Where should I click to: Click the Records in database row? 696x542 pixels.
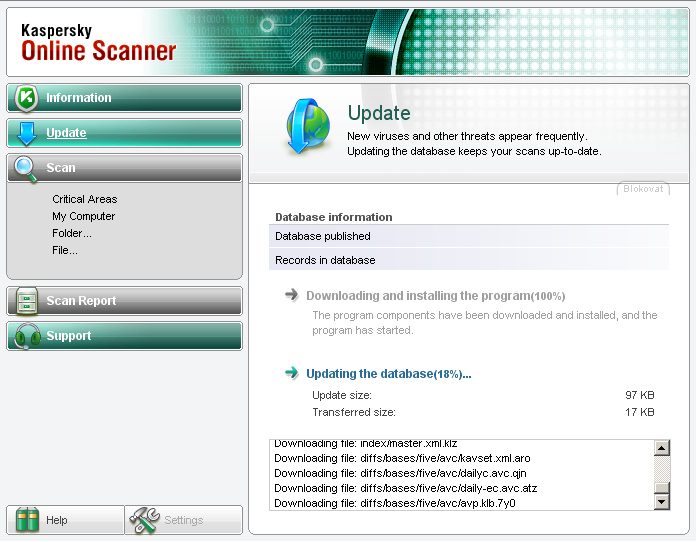469,260
